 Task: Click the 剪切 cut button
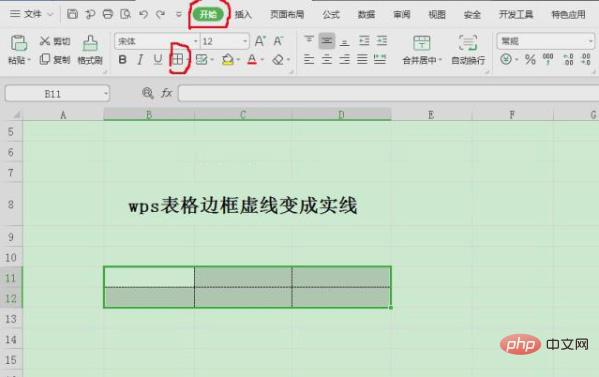coord(55,41)
